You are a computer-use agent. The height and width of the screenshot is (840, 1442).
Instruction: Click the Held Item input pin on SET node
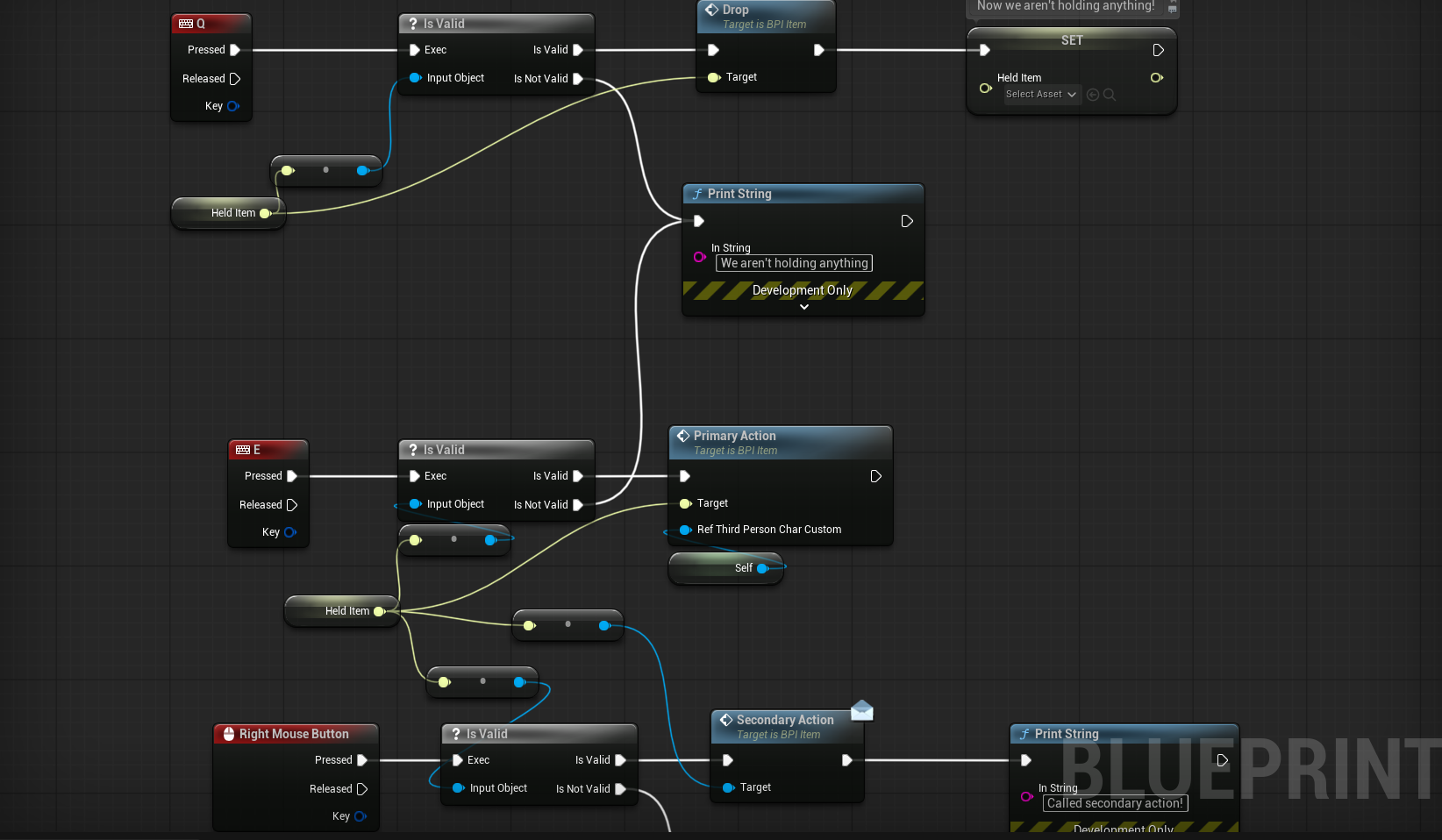(x=986, y=88)
